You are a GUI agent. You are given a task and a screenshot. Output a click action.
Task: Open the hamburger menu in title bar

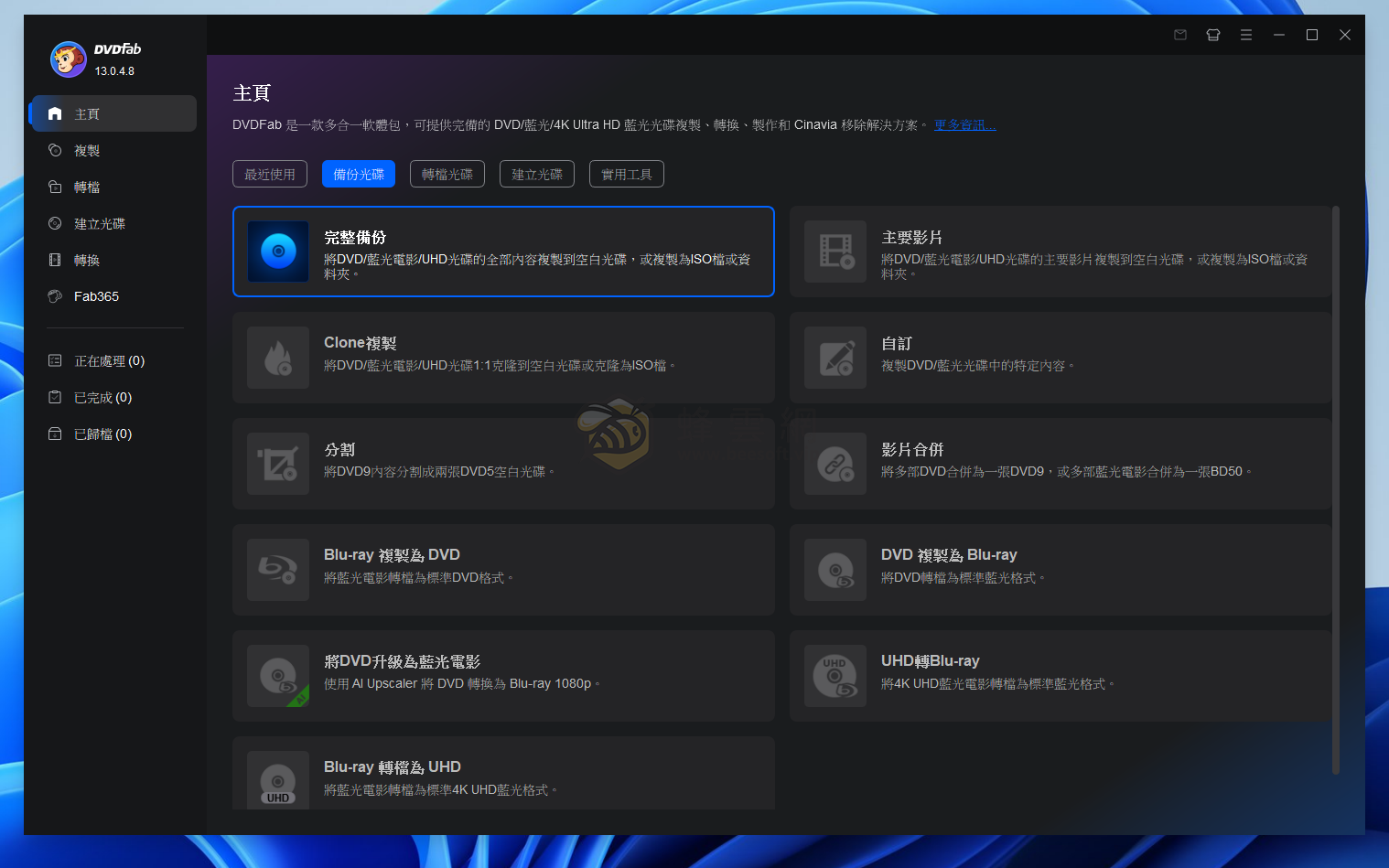pyautogui.click(x=1246, y=35)
